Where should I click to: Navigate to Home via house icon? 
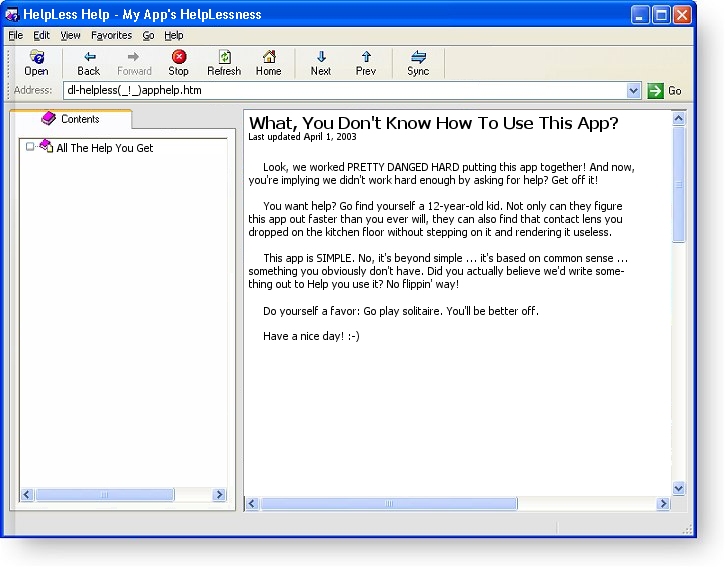pos(268,58)
